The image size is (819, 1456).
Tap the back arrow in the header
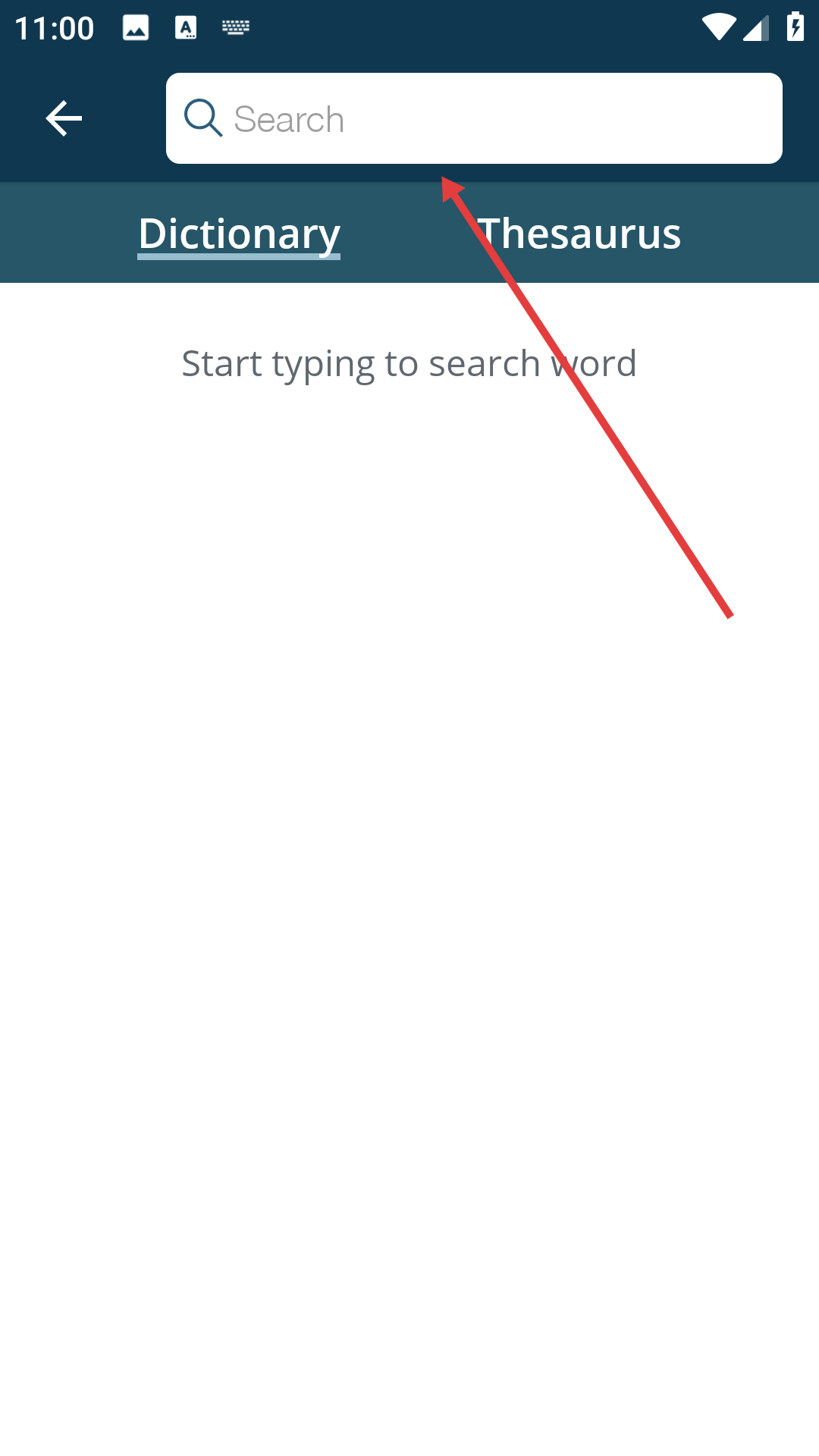(64, 118)
